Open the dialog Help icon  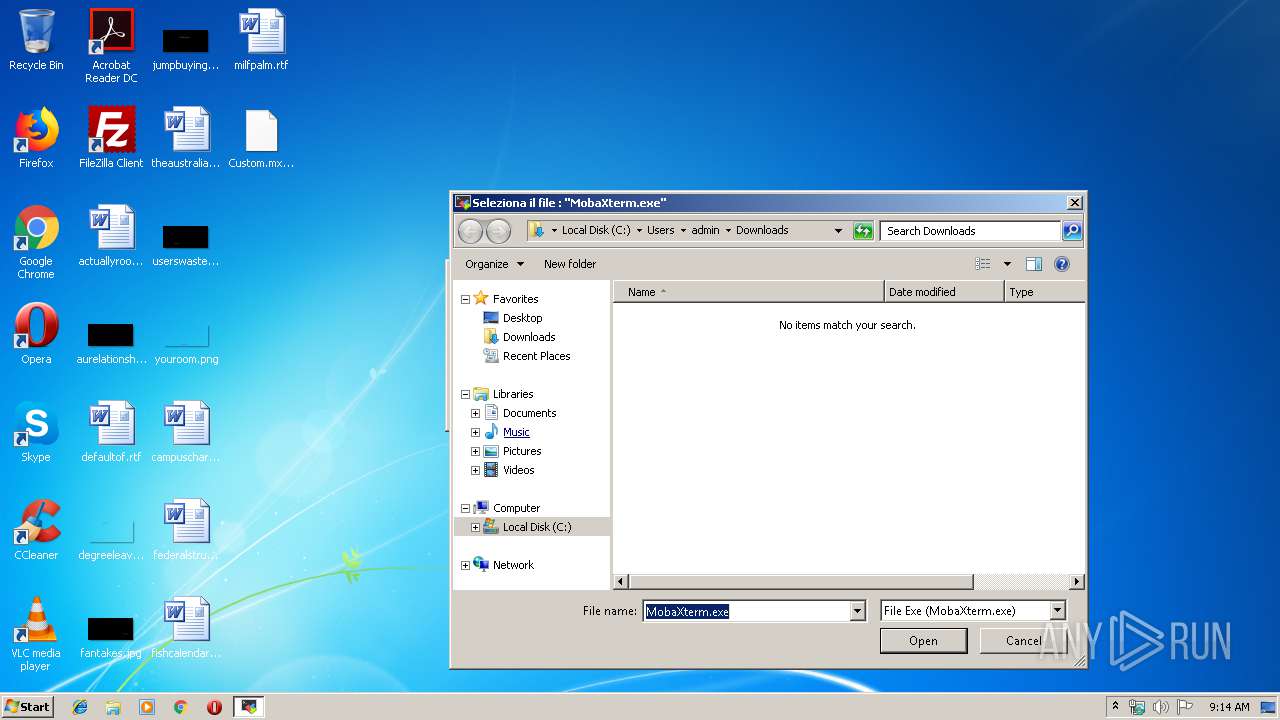1062,264
